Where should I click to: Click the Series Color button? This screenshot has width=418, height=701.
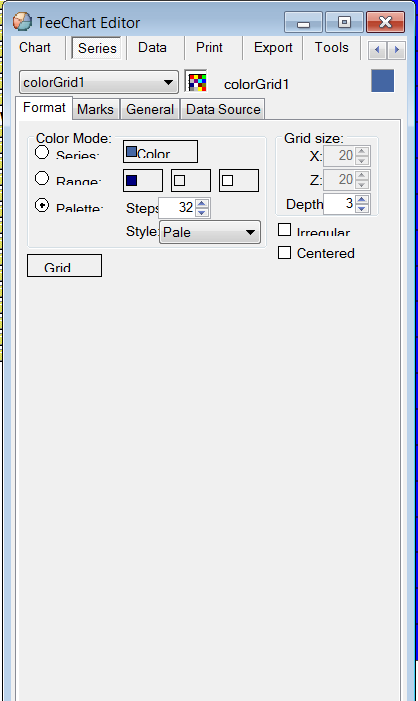[x=160, y=152]
